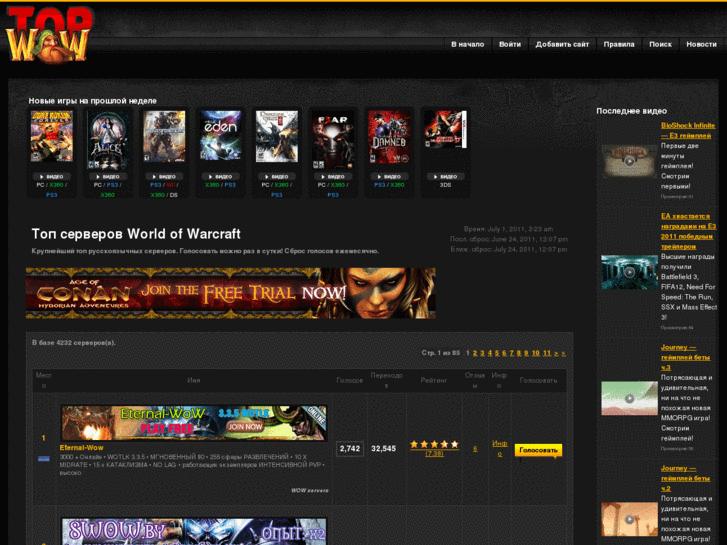
Task: Select «Добавить сайт» in the navigation
Action: [x=562, y=44]
